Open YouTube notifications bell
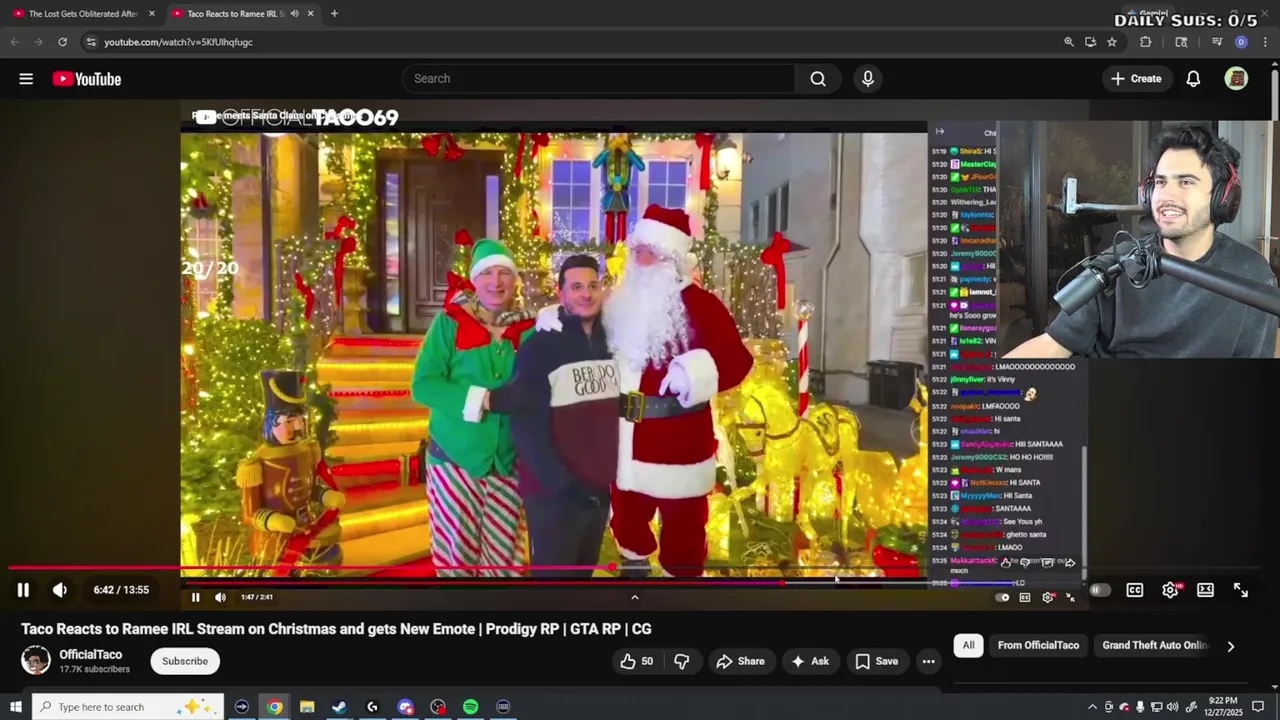 pos(1193,79)
